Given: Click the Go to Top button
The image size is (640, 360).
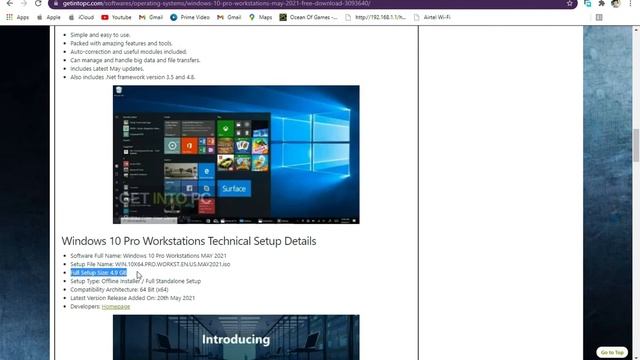Looking at the screenshot, I should pos(612,352).
